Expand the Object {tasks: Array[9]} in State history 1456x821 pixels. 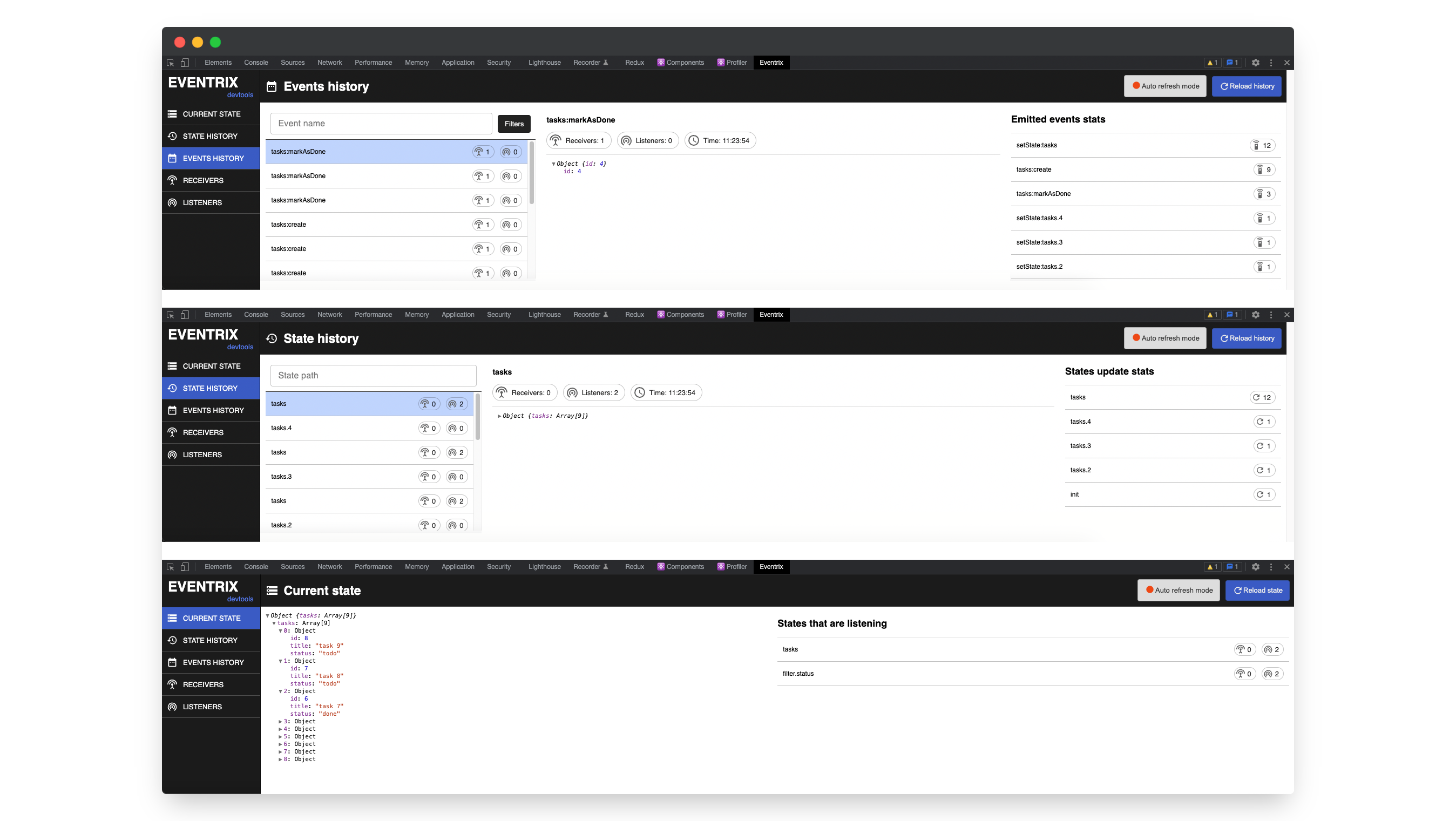coord(499,416)
